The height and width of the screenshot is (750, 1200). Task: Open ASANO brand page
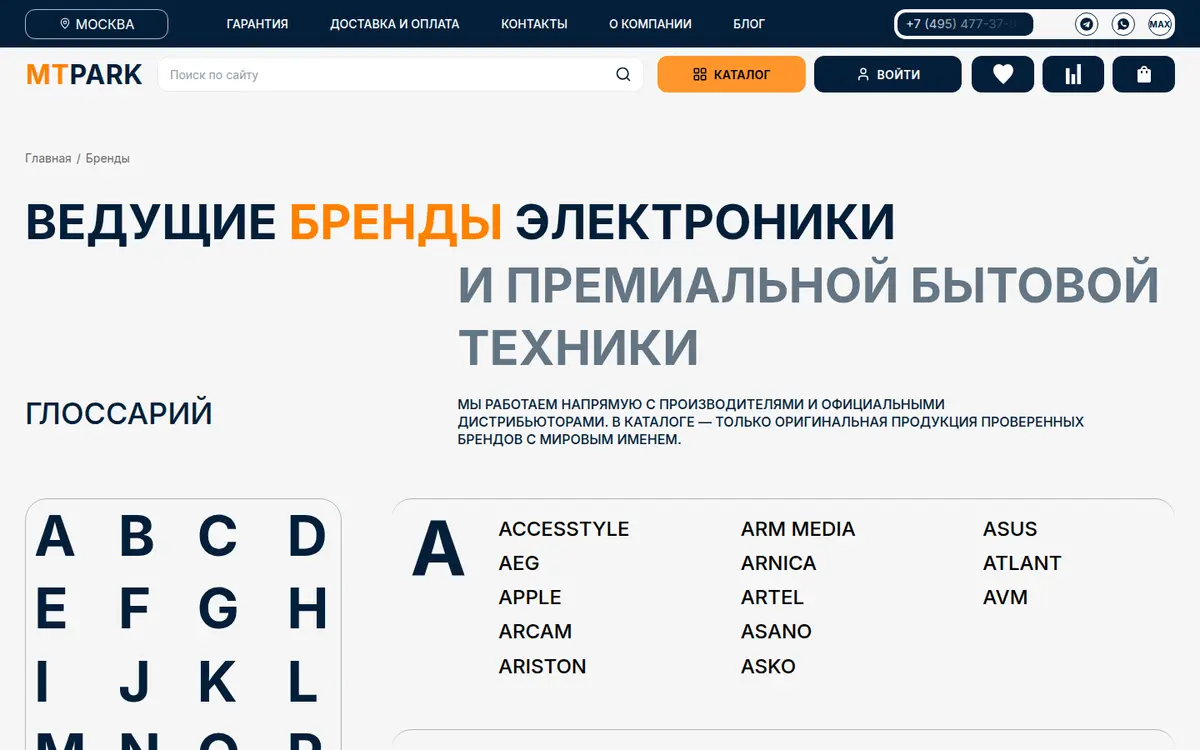[776, 631]
